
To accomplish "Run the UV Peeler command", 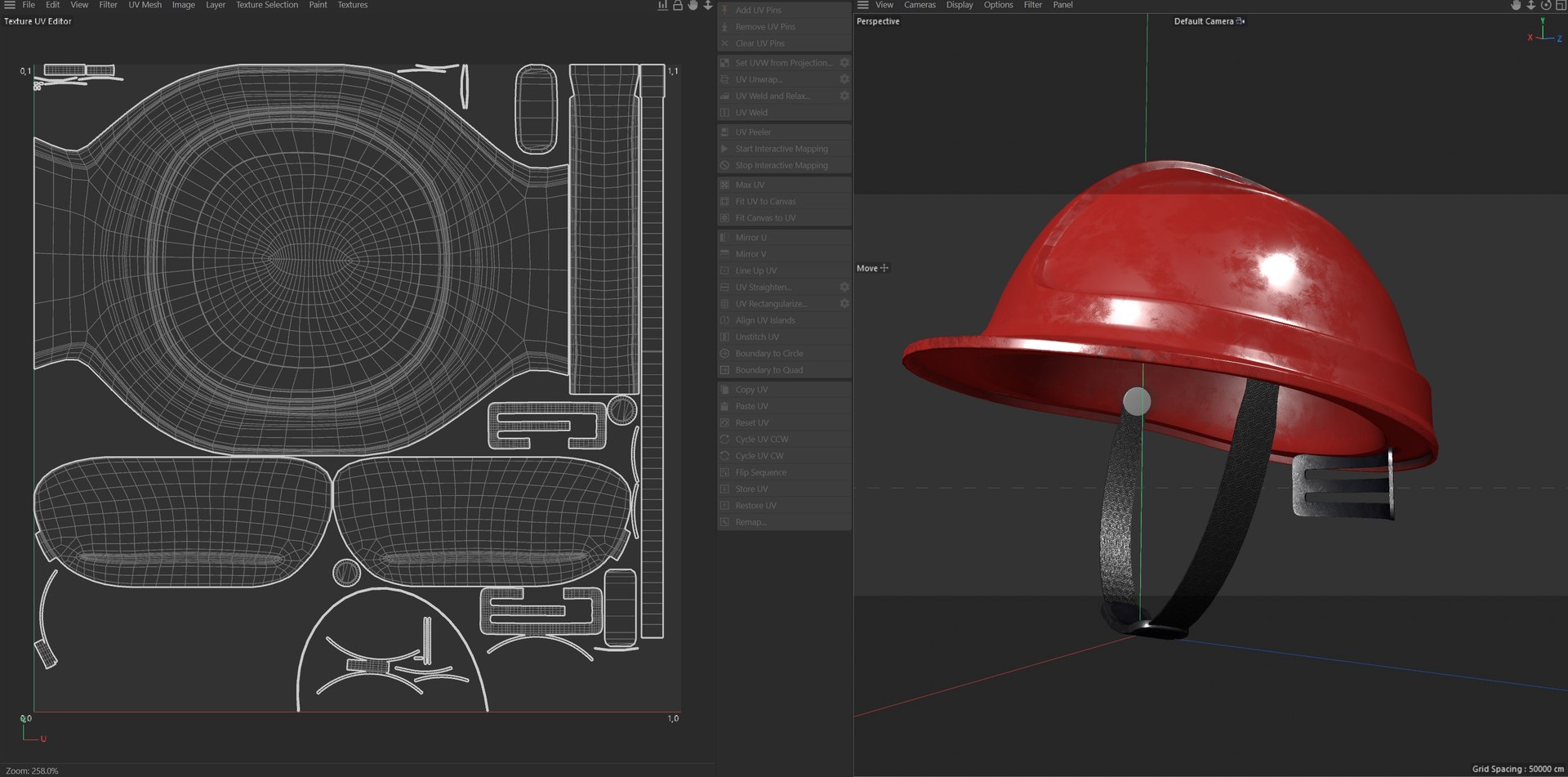I will [784, 132].
